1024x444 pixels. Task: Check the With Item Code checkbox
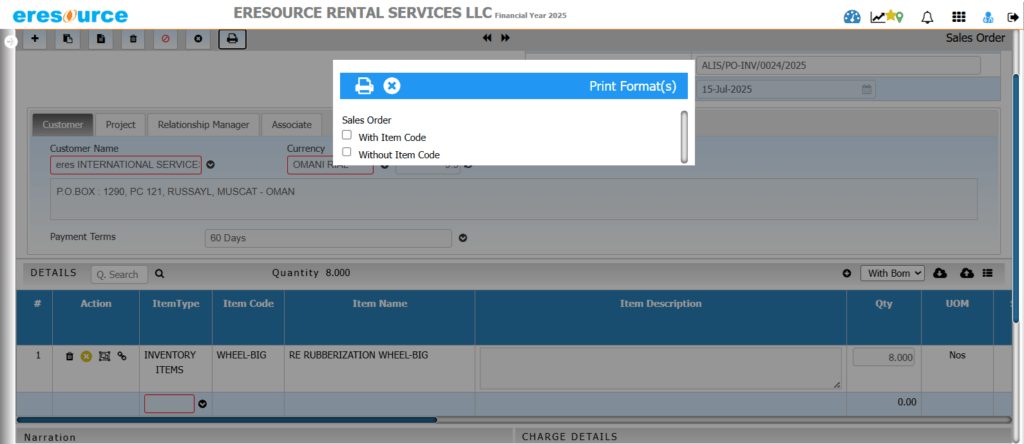pos(347,135)
